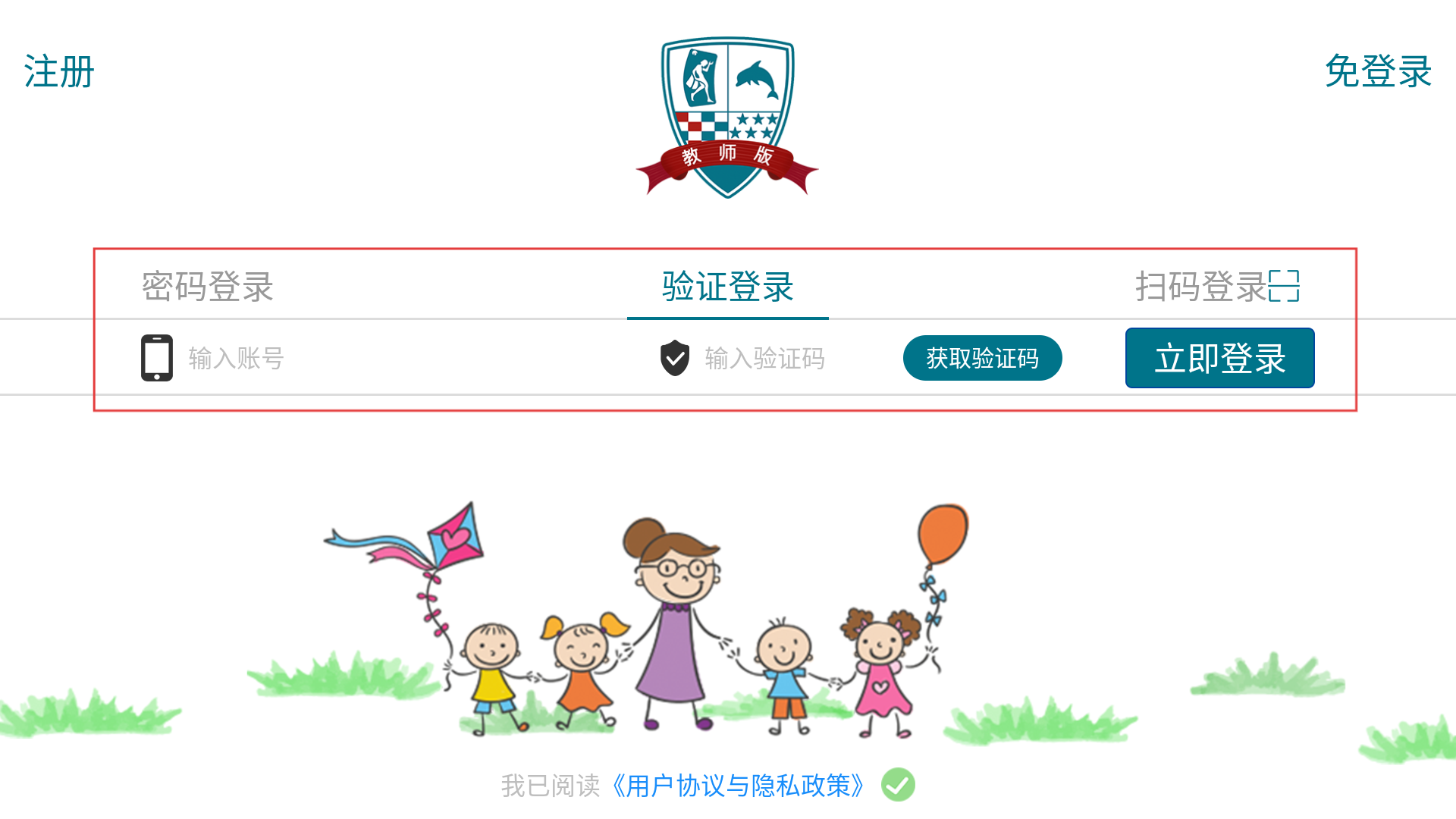Screen dimensions: 1456x819
Task: Open the 注册 registration link
Action: (59, 72)
